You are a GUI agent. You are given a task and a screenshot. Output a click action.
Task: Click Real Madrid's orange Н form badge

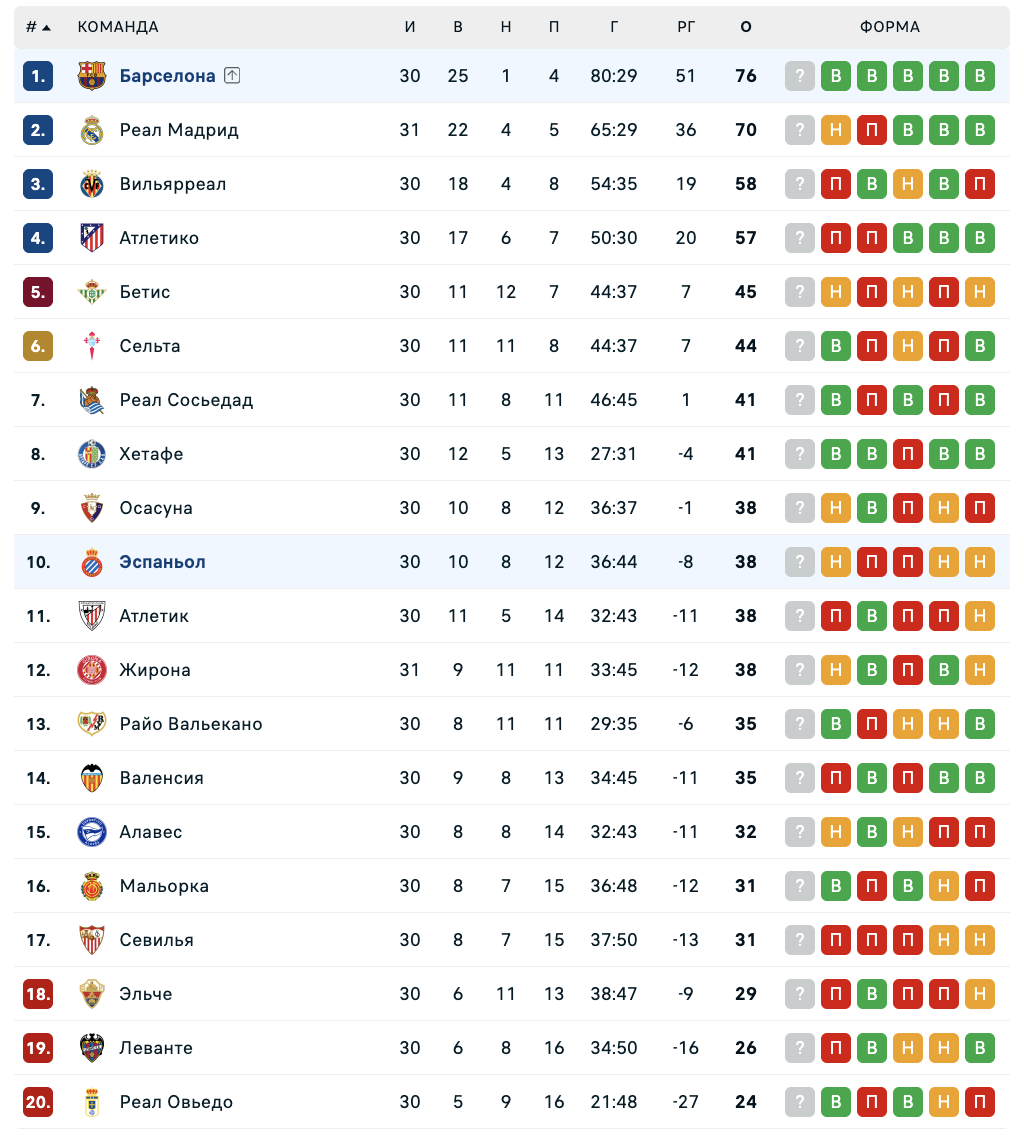tap(836, 130)
